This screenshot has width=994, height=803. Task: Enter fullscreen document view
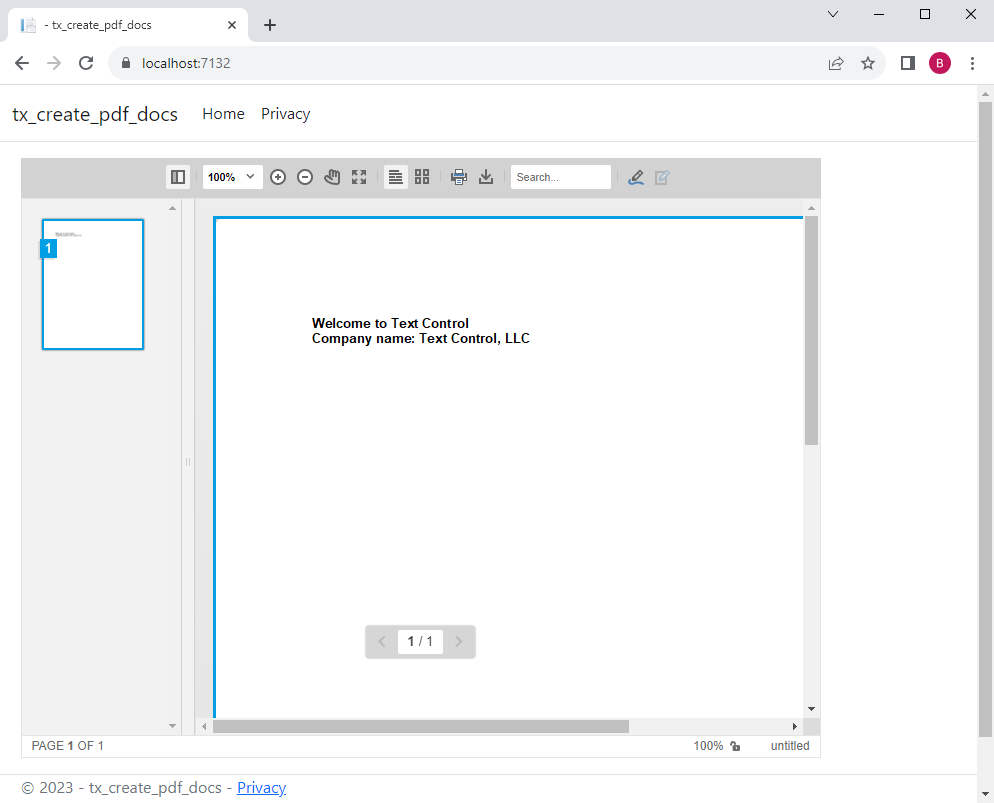click(359, 176)
